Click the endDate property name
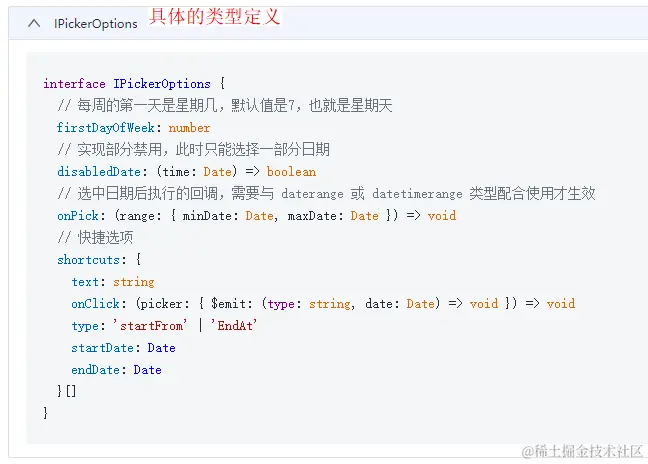 pos(95,370)
